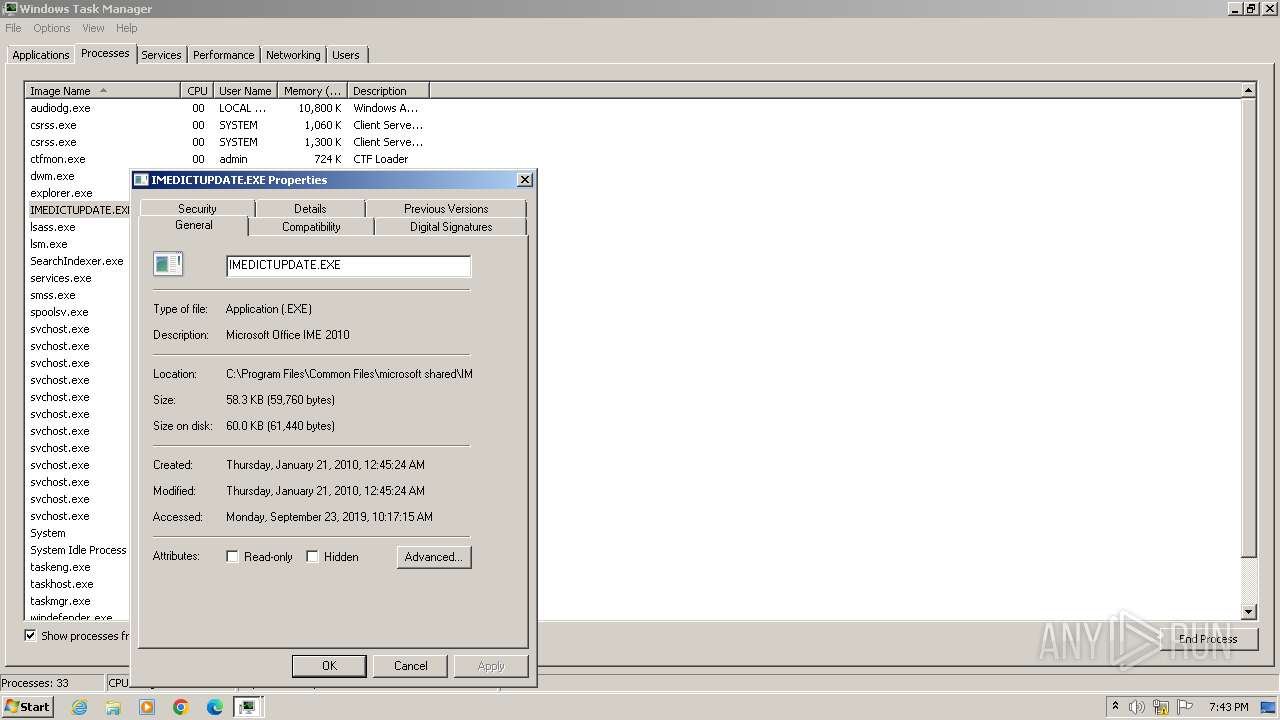This screenshot has height=720, width=1280.
Task: Switch to the Networking tab
Action: pos(293,55)
